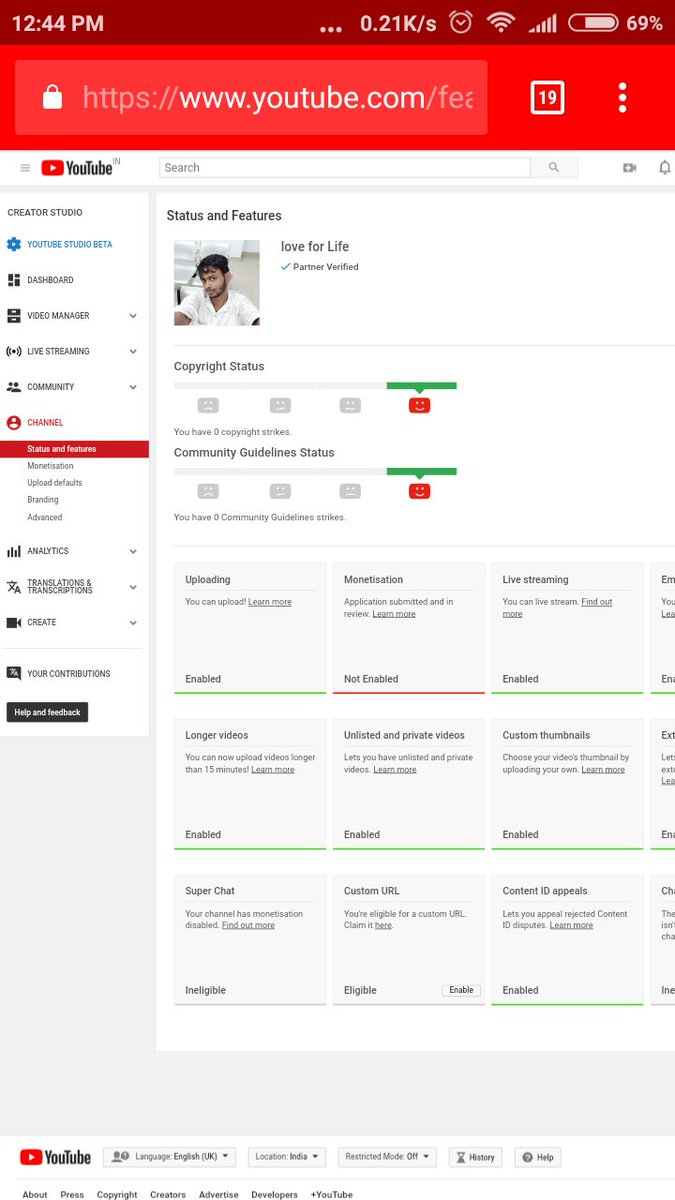Image resolution: width=675 pixels, height=1200 pixels.
Task: Click Learn more in Custom thumbnails card
Action: click(x=603, y=770)
